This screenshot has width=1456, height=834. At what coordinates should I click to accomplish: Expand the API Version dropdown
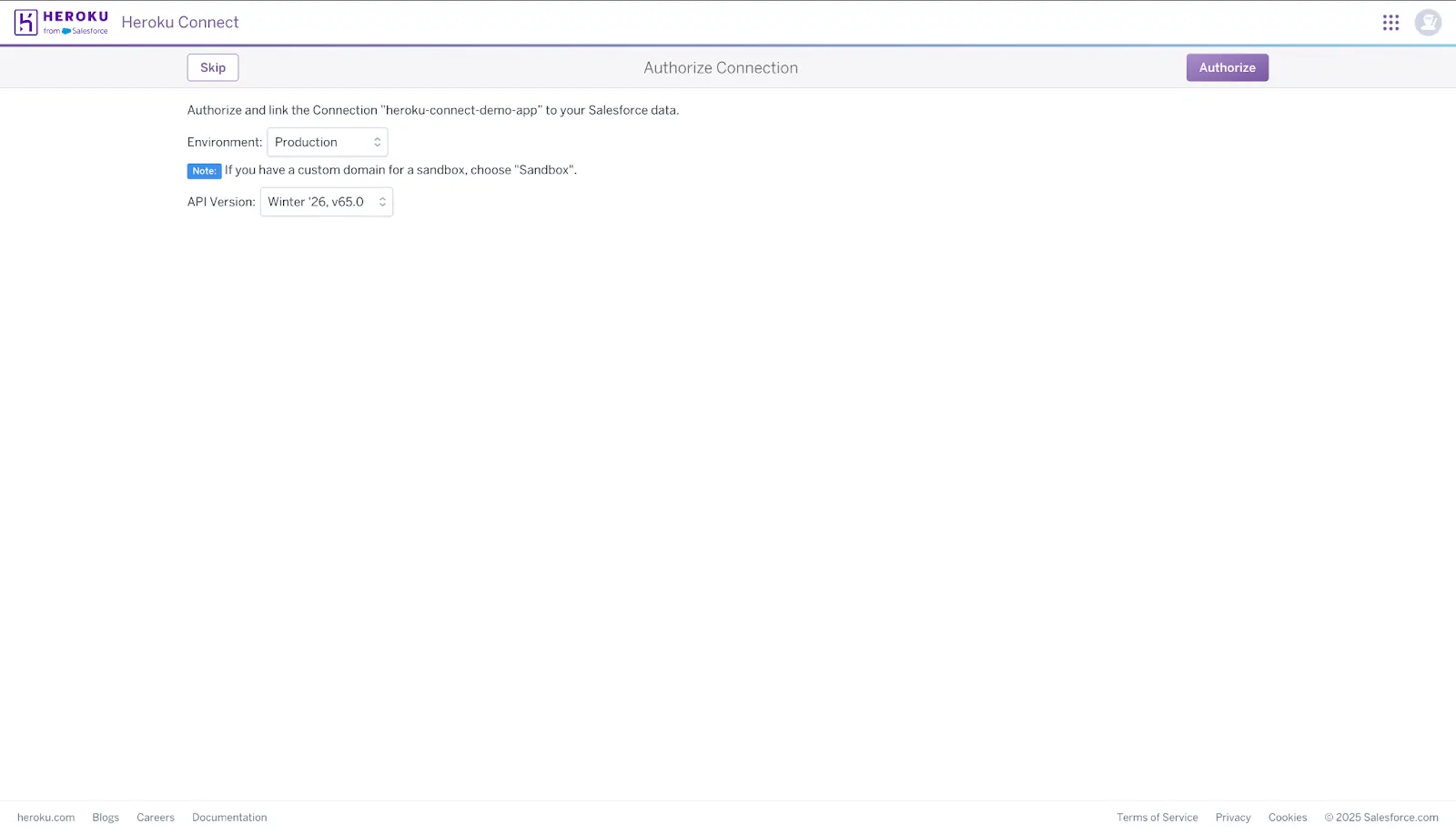tap(327, 202)
